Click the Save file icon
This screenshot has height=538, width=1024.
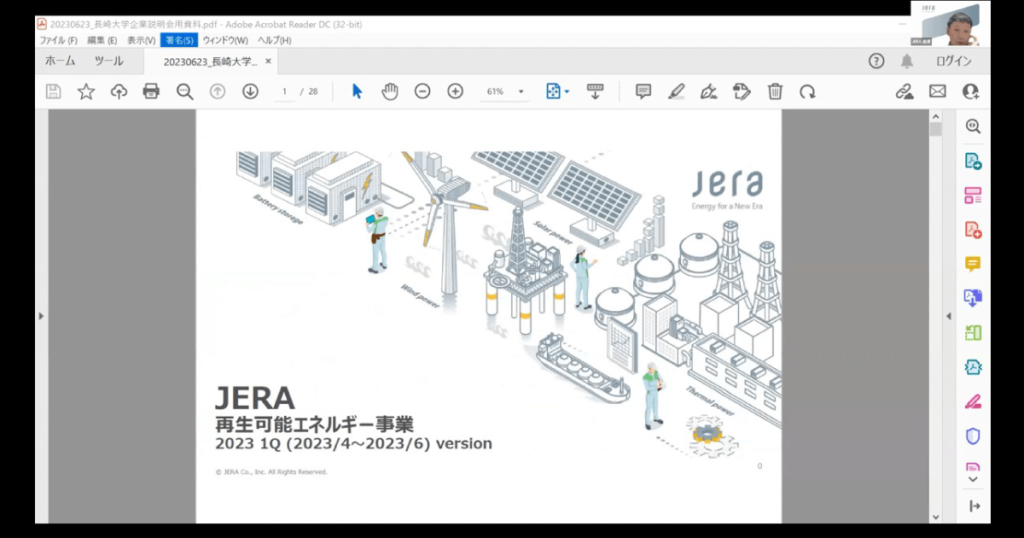point(54,91)
